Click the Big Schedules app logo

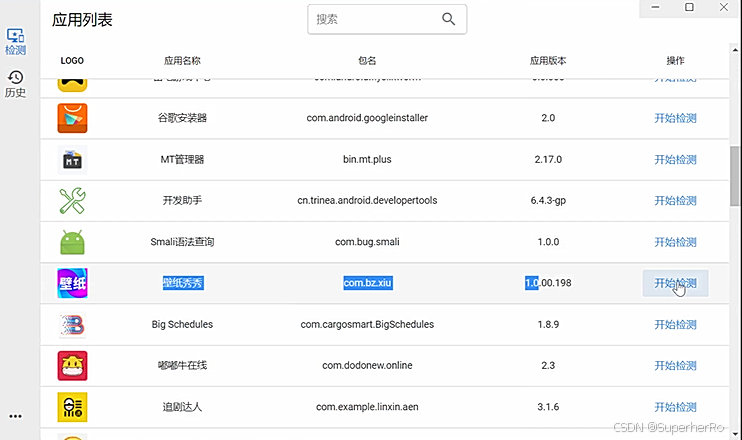point(72,325)
